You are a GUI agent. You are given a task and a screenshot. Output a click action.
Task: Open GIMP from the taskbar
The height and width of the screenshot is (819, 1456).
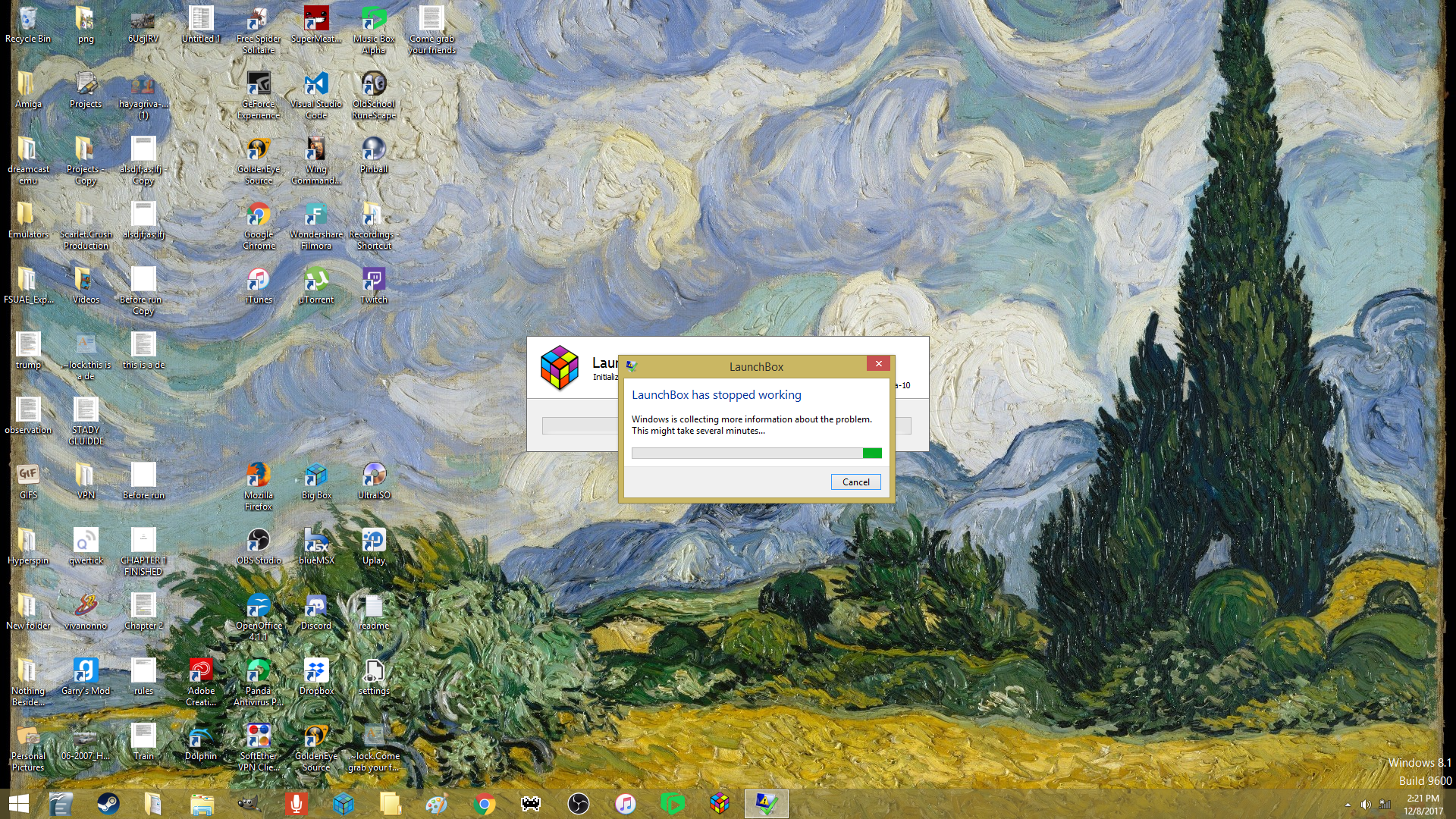pos(249,804)
